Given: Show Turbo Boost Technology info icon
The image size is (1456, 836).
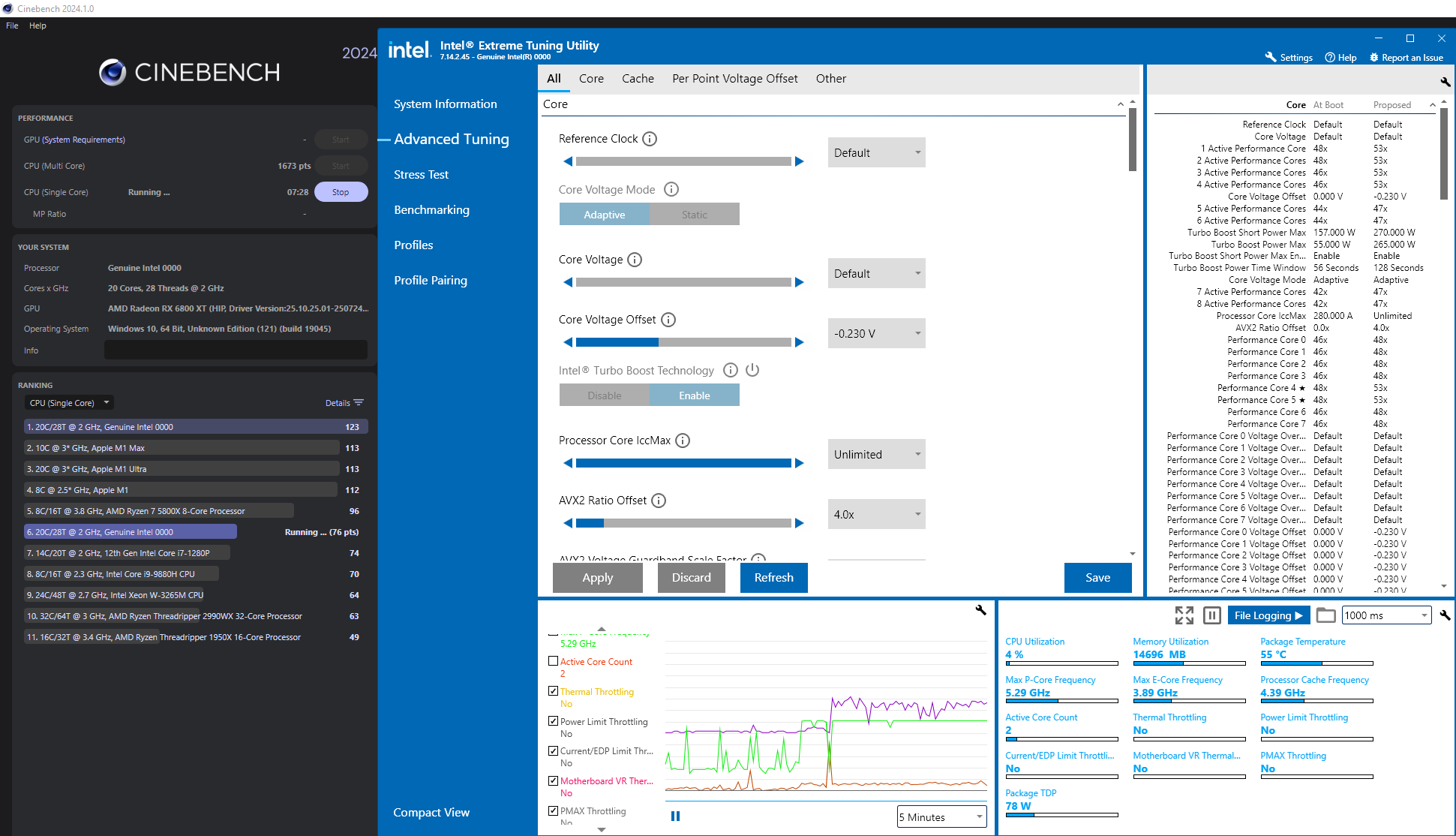Looking at the screenshot, I should click(x=731, y=370).
